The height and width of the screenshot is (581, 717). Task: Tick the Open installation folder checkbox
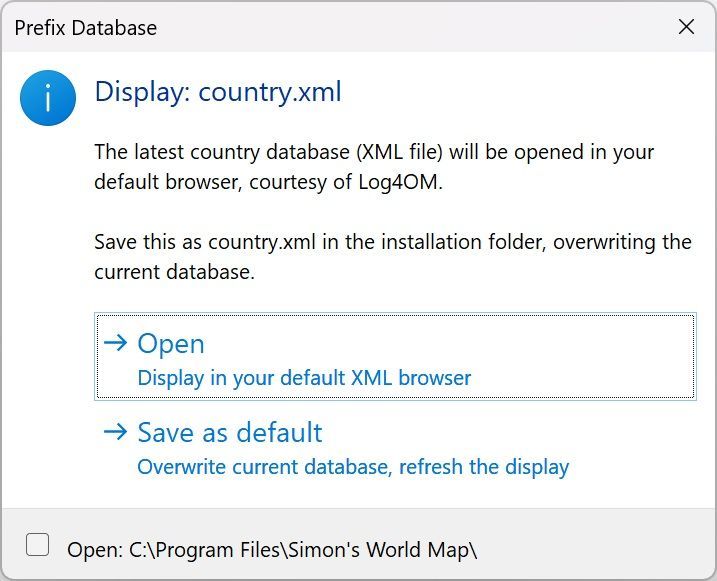coord(37,545)
